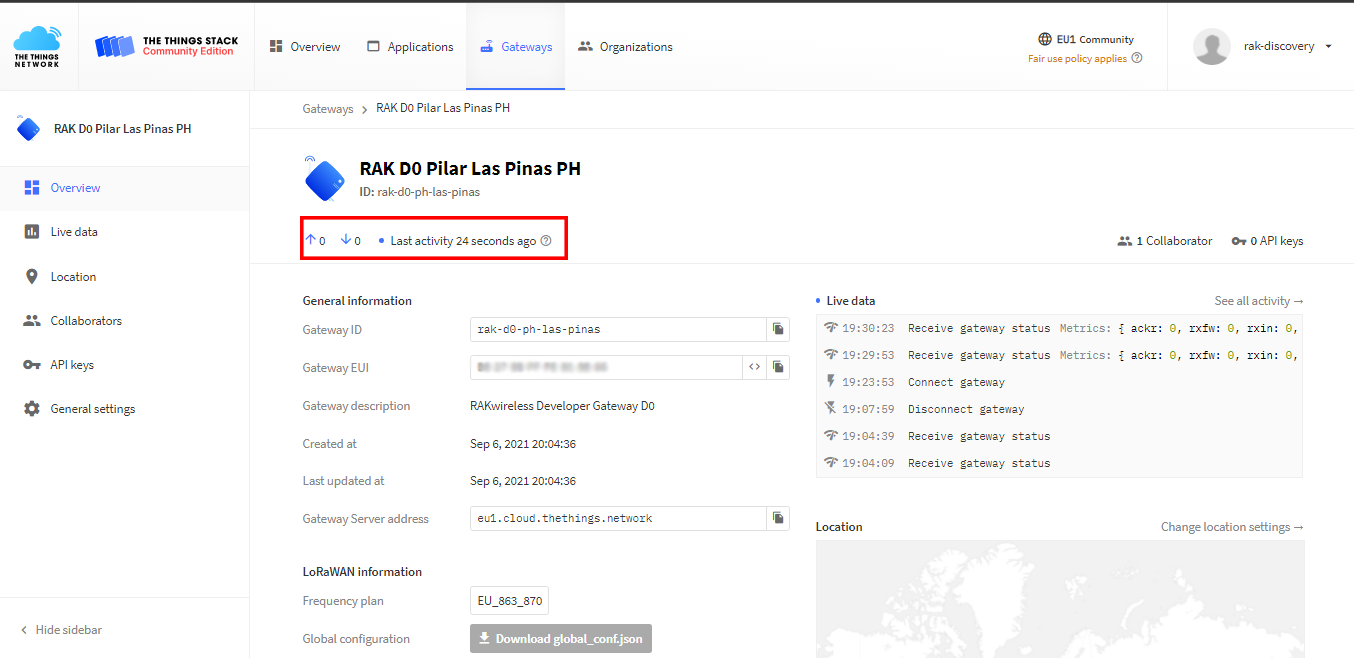Follow the See all activity link
1354x658 pixels.
pos(1253,300)
